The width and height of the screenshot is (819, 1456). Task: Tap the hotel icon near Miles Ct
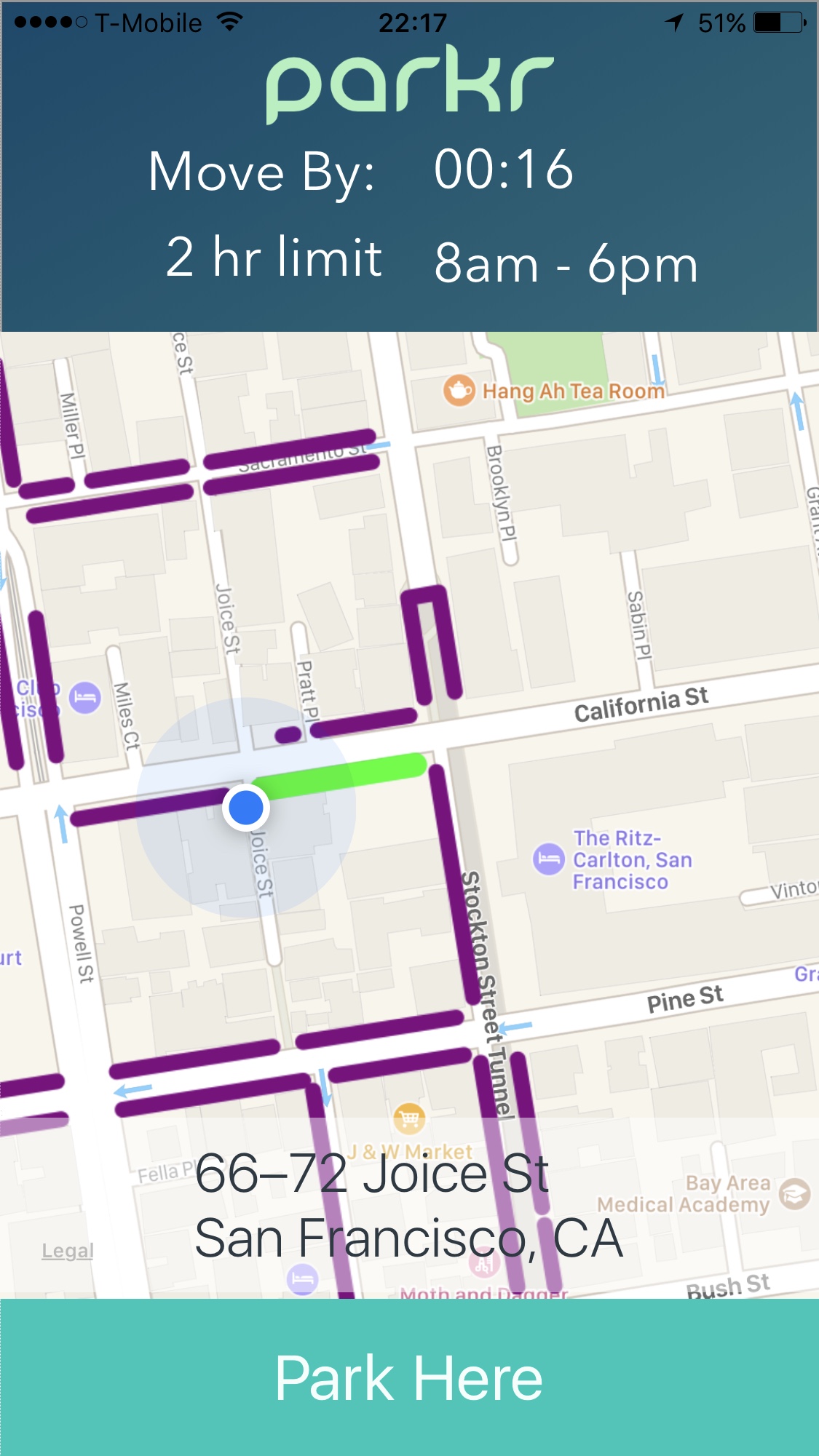pos(85,698)
